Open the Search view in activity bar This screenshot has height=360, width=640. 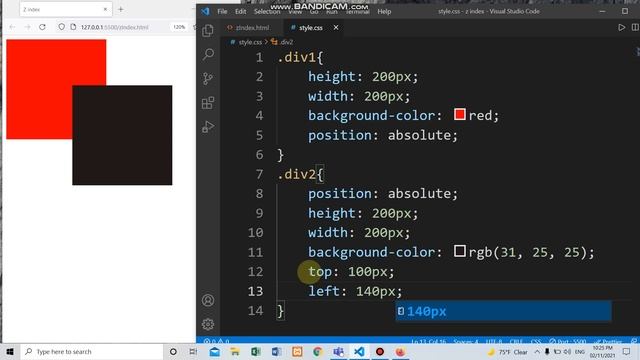coord(208,54)
